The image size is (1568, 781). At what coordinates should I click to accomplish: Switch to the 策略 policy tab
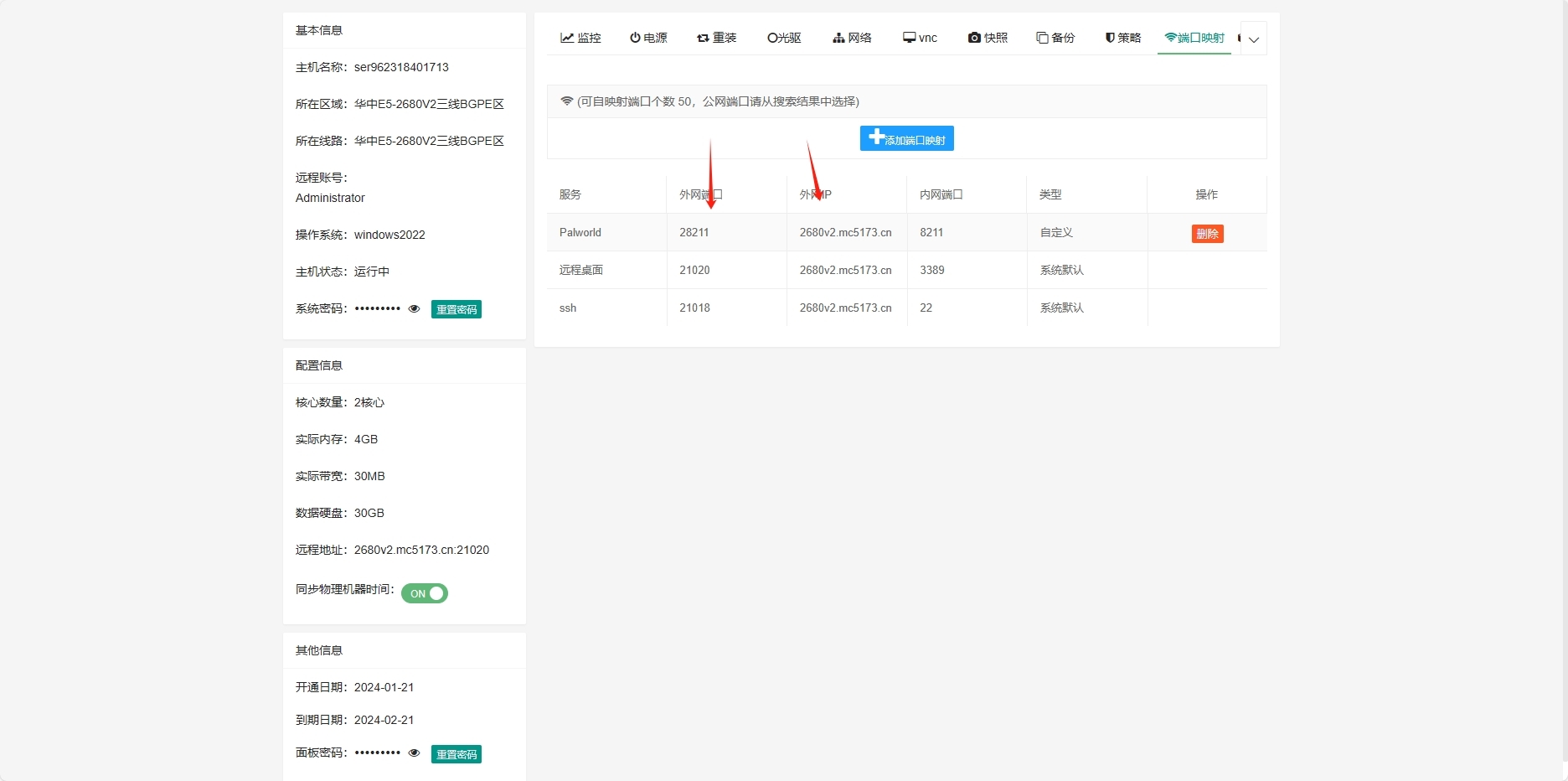pos(1123,38)
